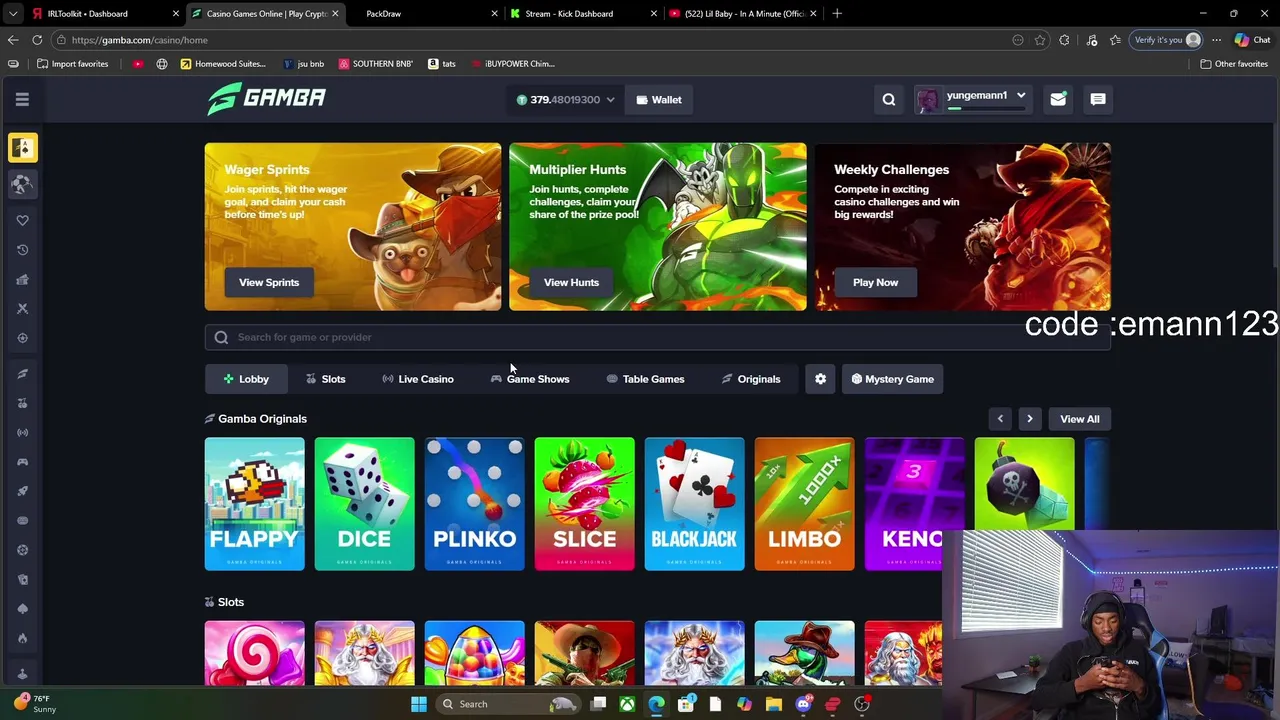The height and width of the screenshot is (720, 1280).
Task: Click View Sprints button
Action: click(x=269, y=282)
